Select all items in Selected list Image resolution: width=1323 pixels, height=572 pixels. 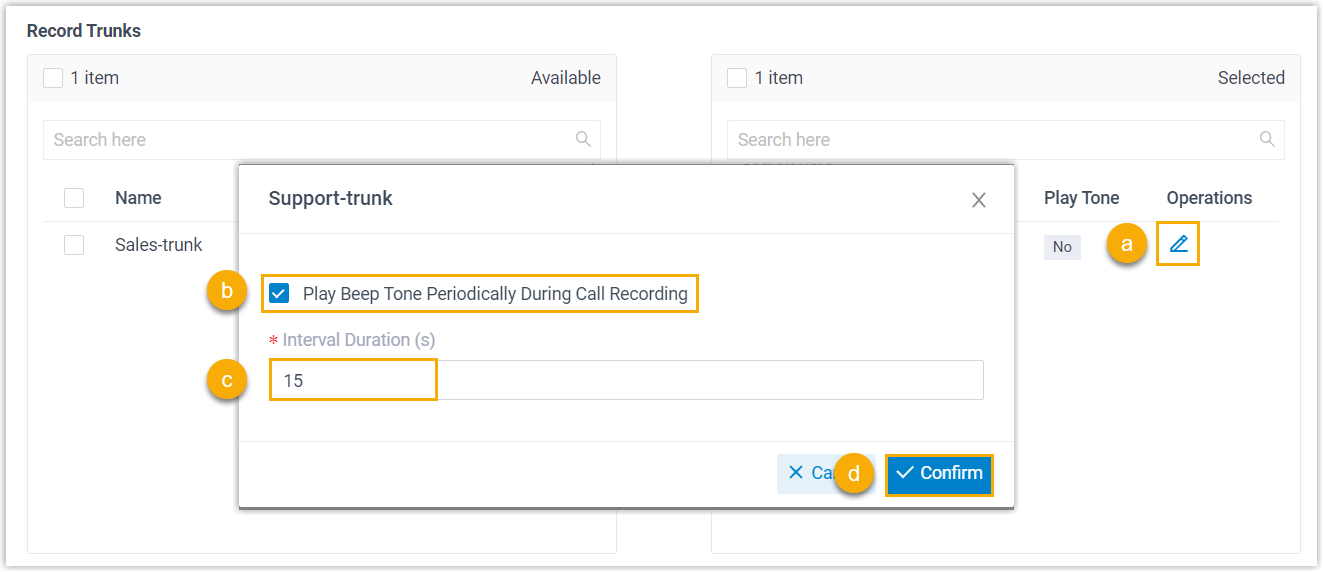[737, 78]
